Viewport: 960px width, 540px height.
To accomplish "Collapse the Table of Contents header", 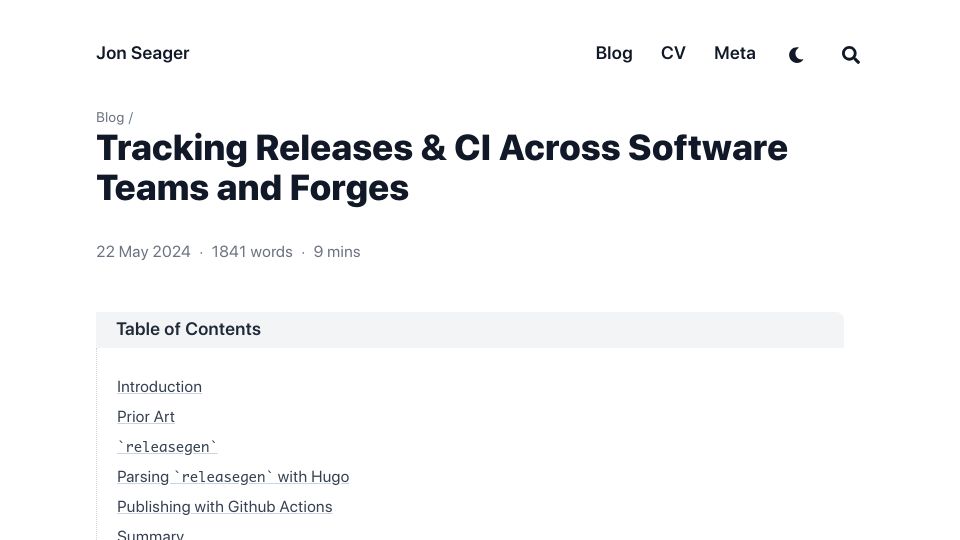I will pyautogui.click(x=470, y=329).
